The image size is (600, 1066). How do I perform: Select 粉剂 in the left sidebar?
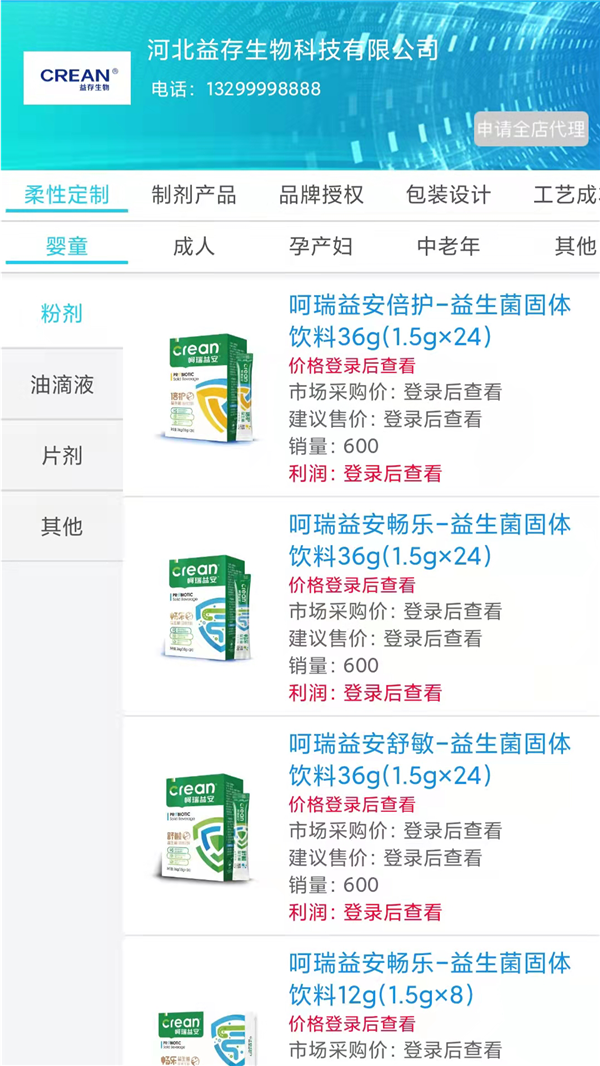pos(62,314)
